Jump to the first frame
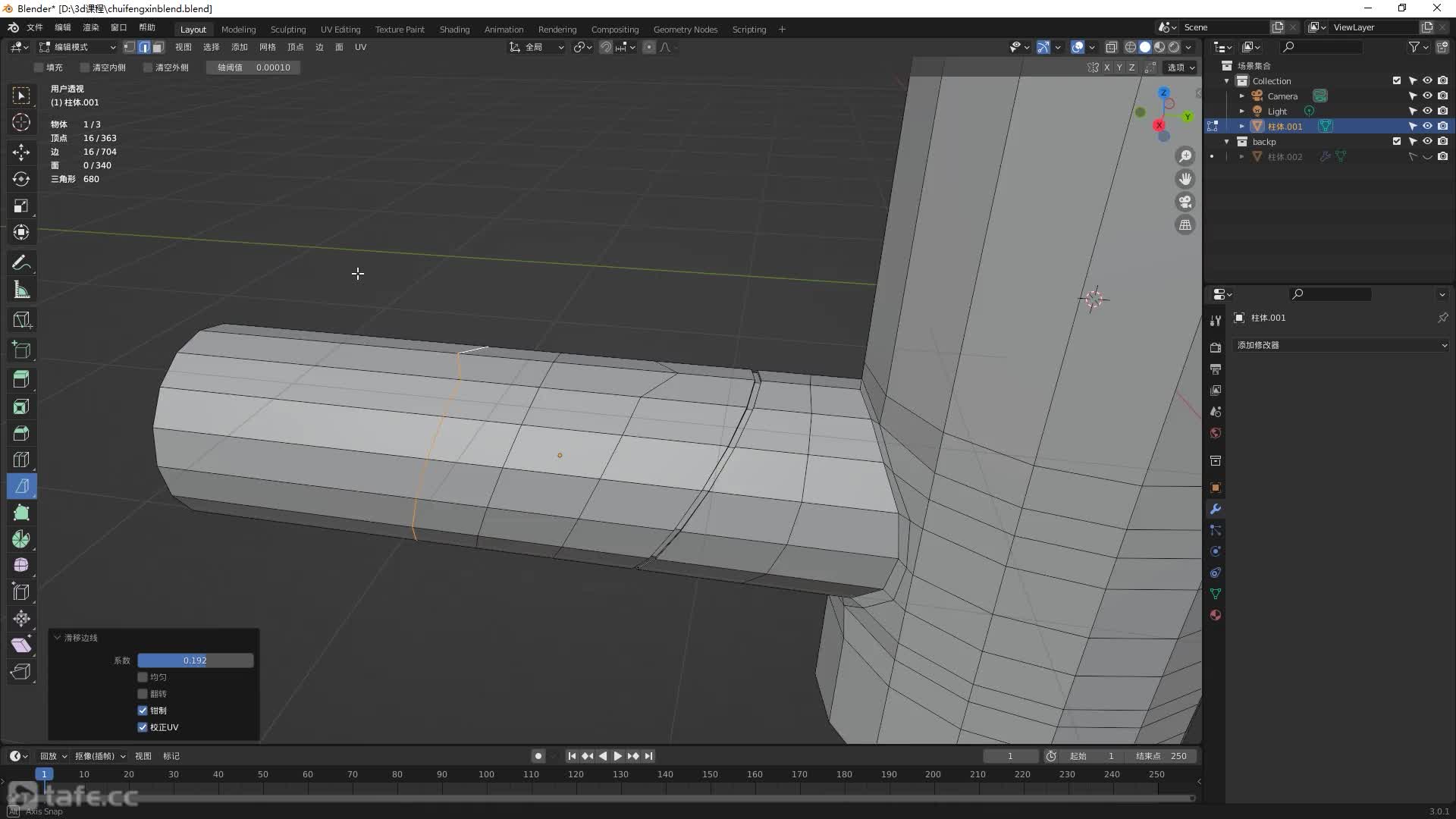The image size is (1456, 819). pos(572,756)
